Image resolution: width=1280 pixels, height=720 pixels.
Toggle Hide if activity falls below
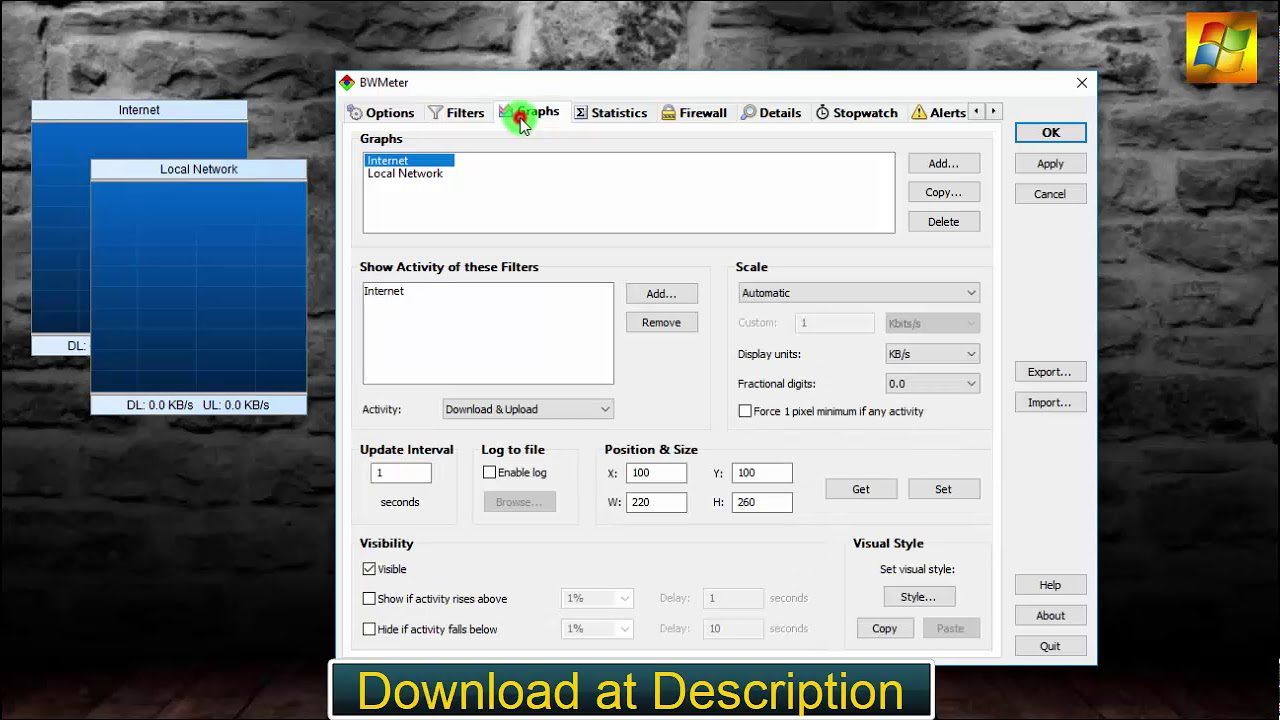[369, 629]
